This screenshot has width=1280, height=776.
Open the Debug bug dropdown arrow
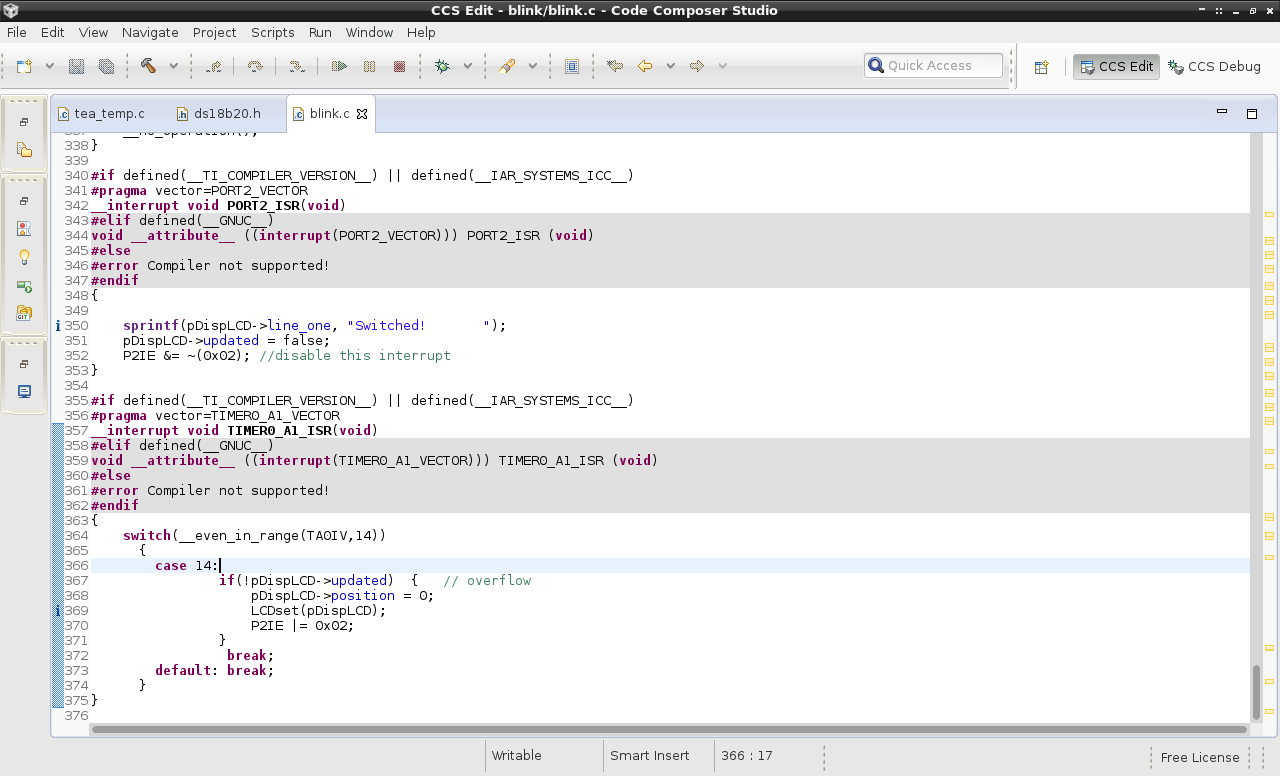(466, 66)
